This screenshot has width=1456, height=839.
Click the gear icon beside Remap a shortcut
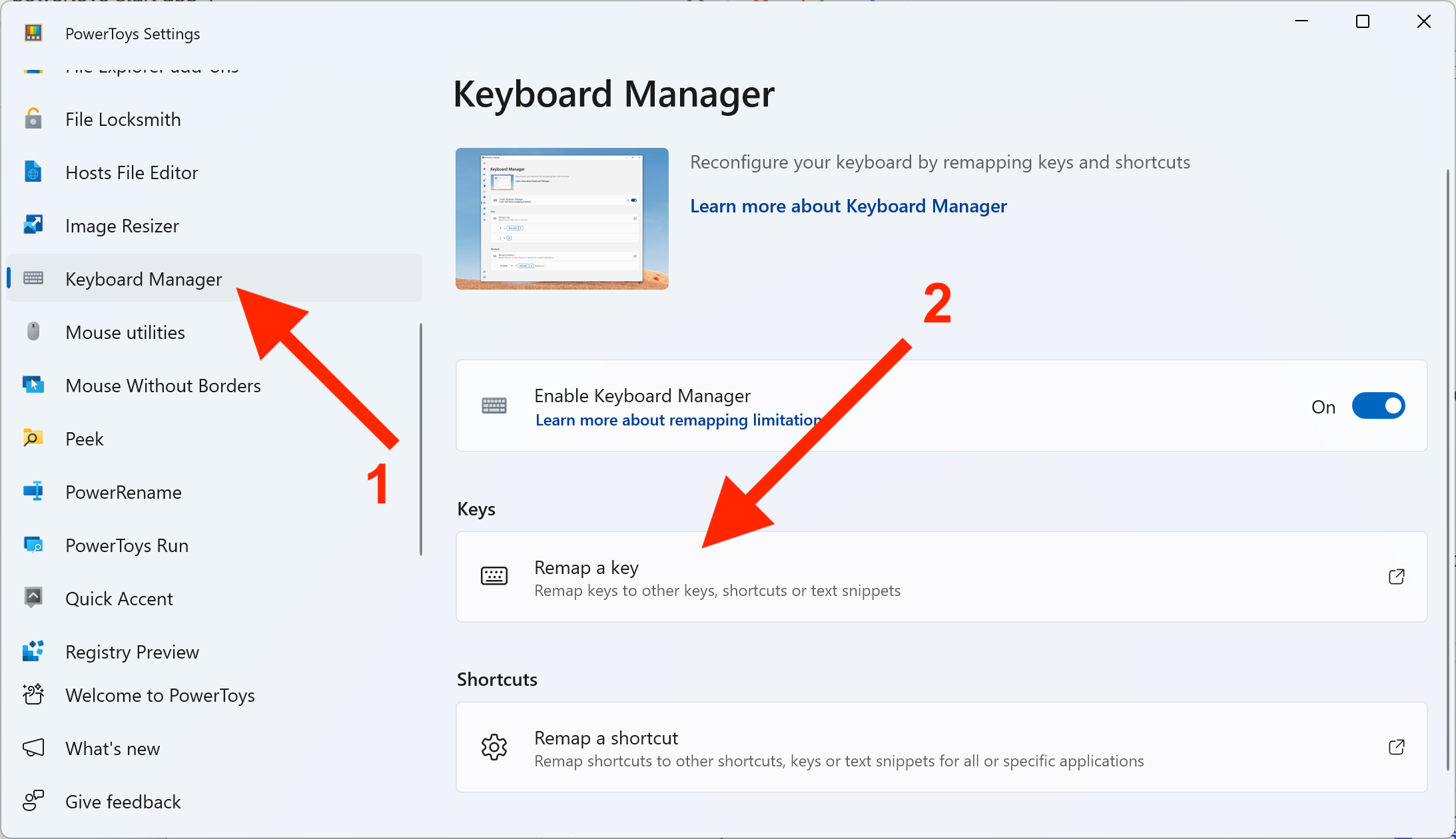pos(494,747)
